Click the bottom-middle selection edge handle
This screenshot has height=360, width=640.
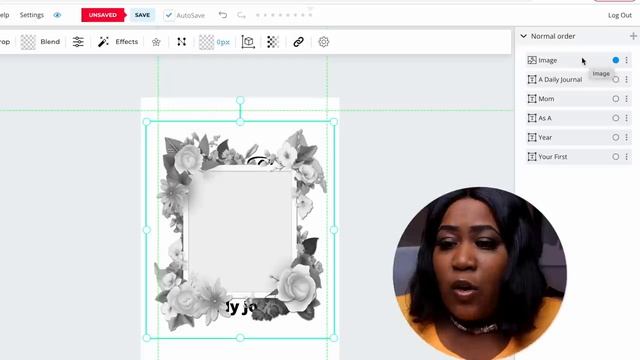point(240,338)
